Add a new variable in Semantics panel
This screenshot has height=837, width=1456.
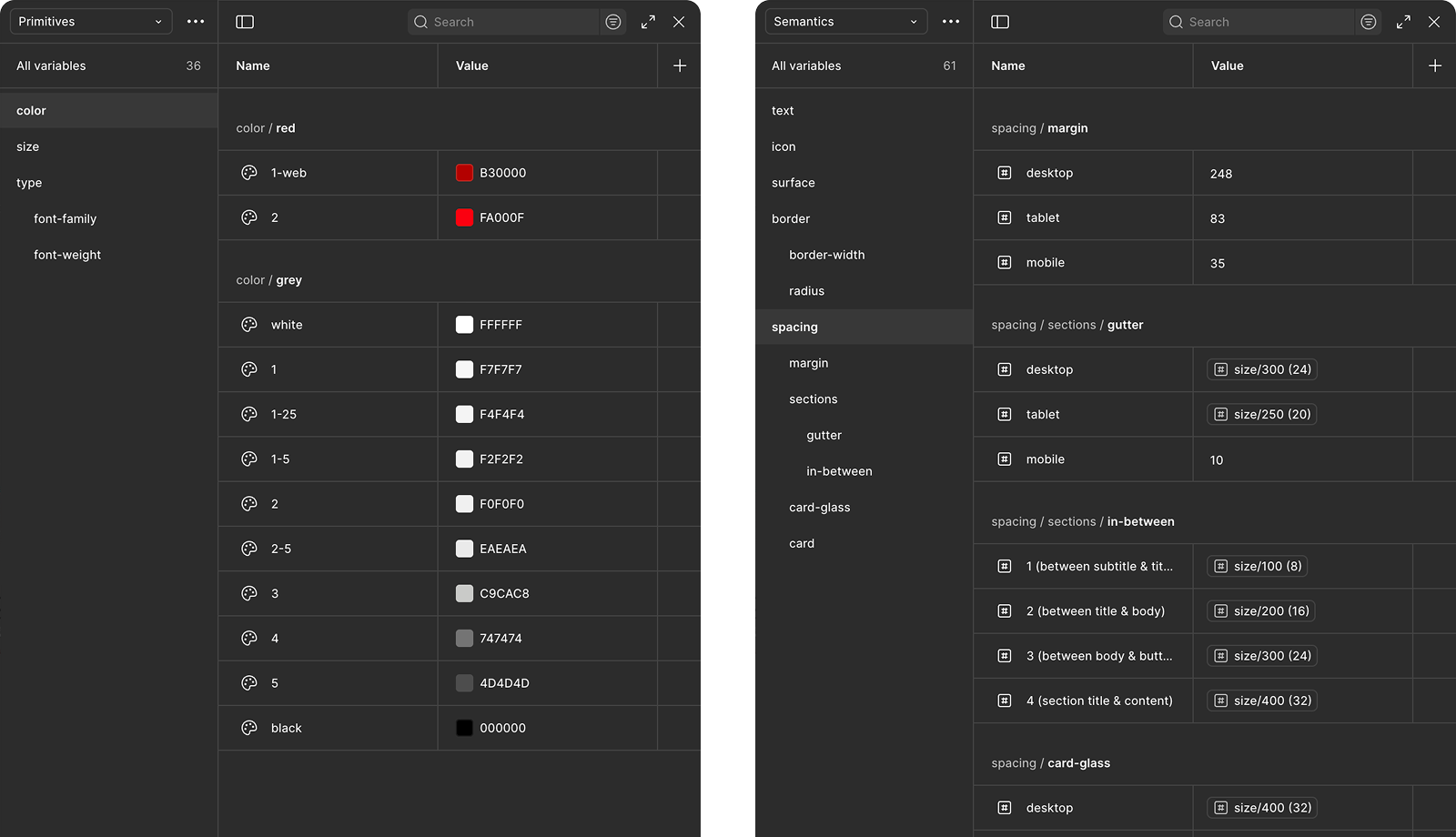1435,66
